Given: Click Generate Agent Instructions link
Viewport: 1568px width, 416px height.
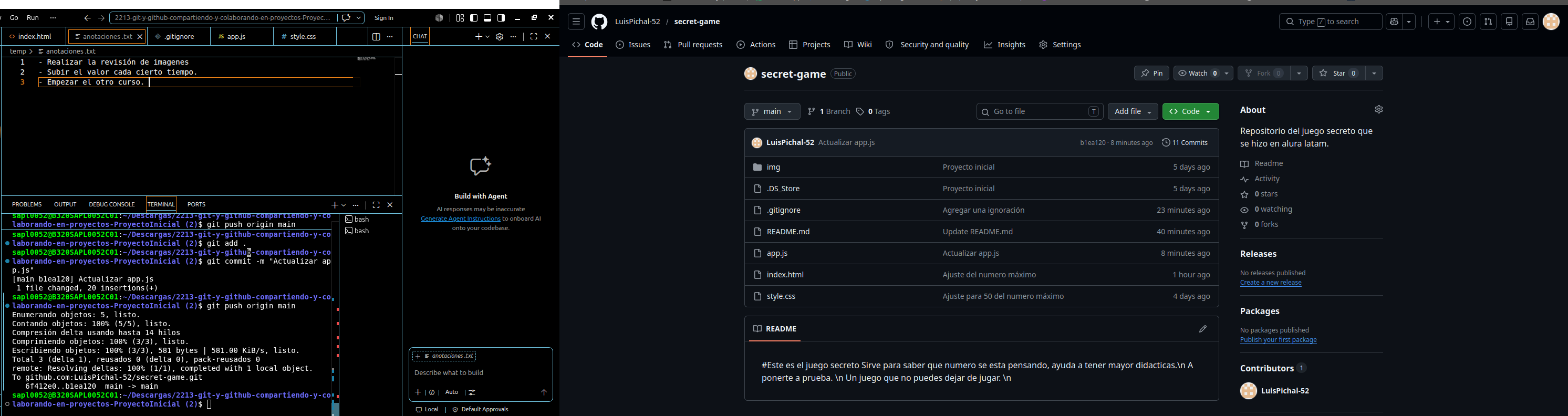Looking at the screenshot, I should point(460,219).
